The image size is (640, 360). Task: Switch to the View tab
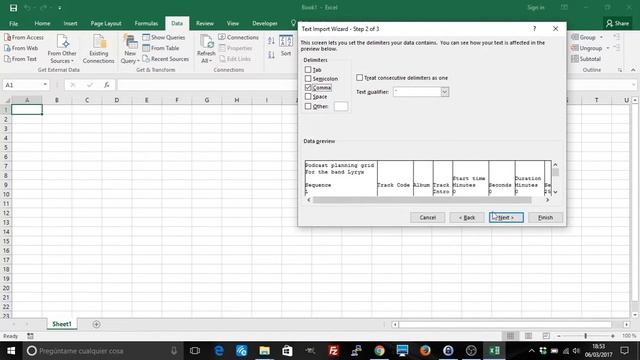tap(233, 23)
